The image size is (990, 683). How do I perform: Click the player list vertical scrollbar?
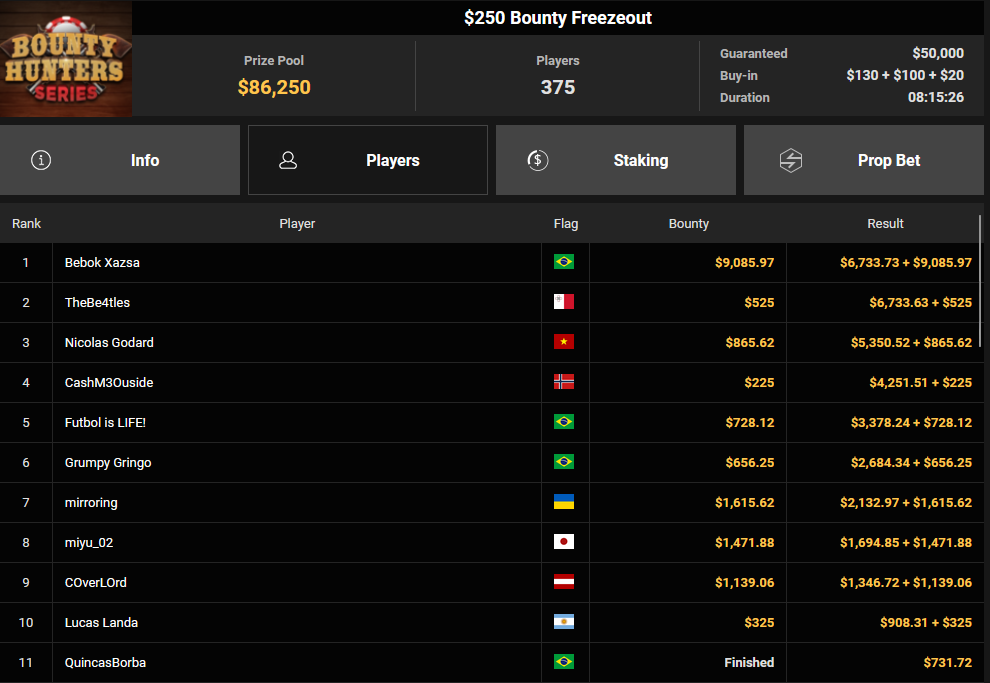[981, 280]
